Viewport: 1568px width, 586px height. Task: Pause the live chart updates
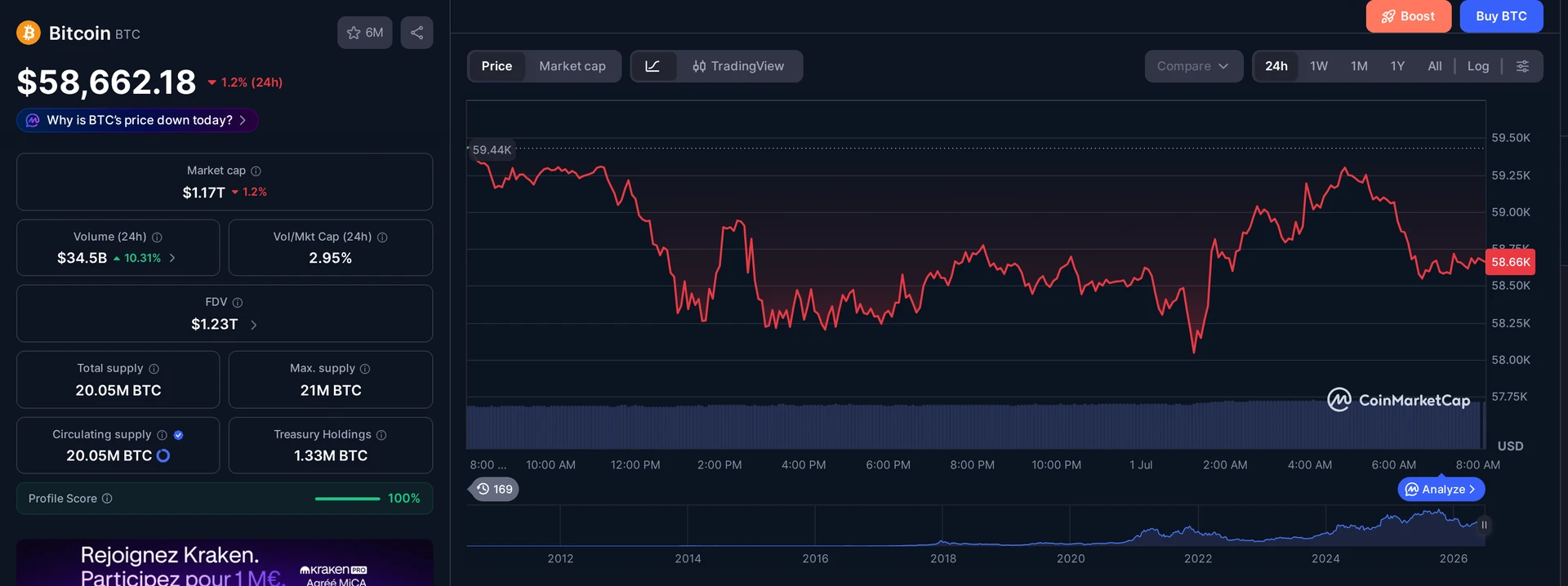click(x=1484, y=525)
